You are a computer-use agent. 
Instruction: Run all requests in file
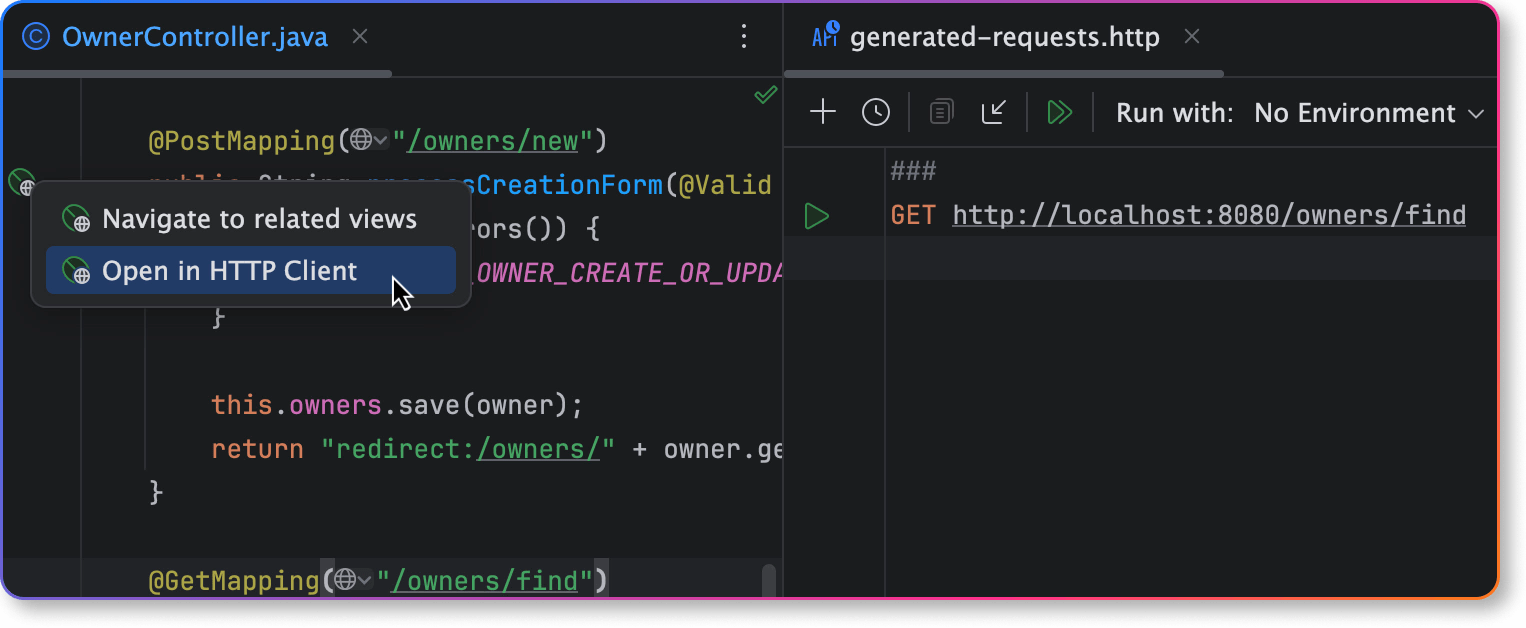(1059, 112)
